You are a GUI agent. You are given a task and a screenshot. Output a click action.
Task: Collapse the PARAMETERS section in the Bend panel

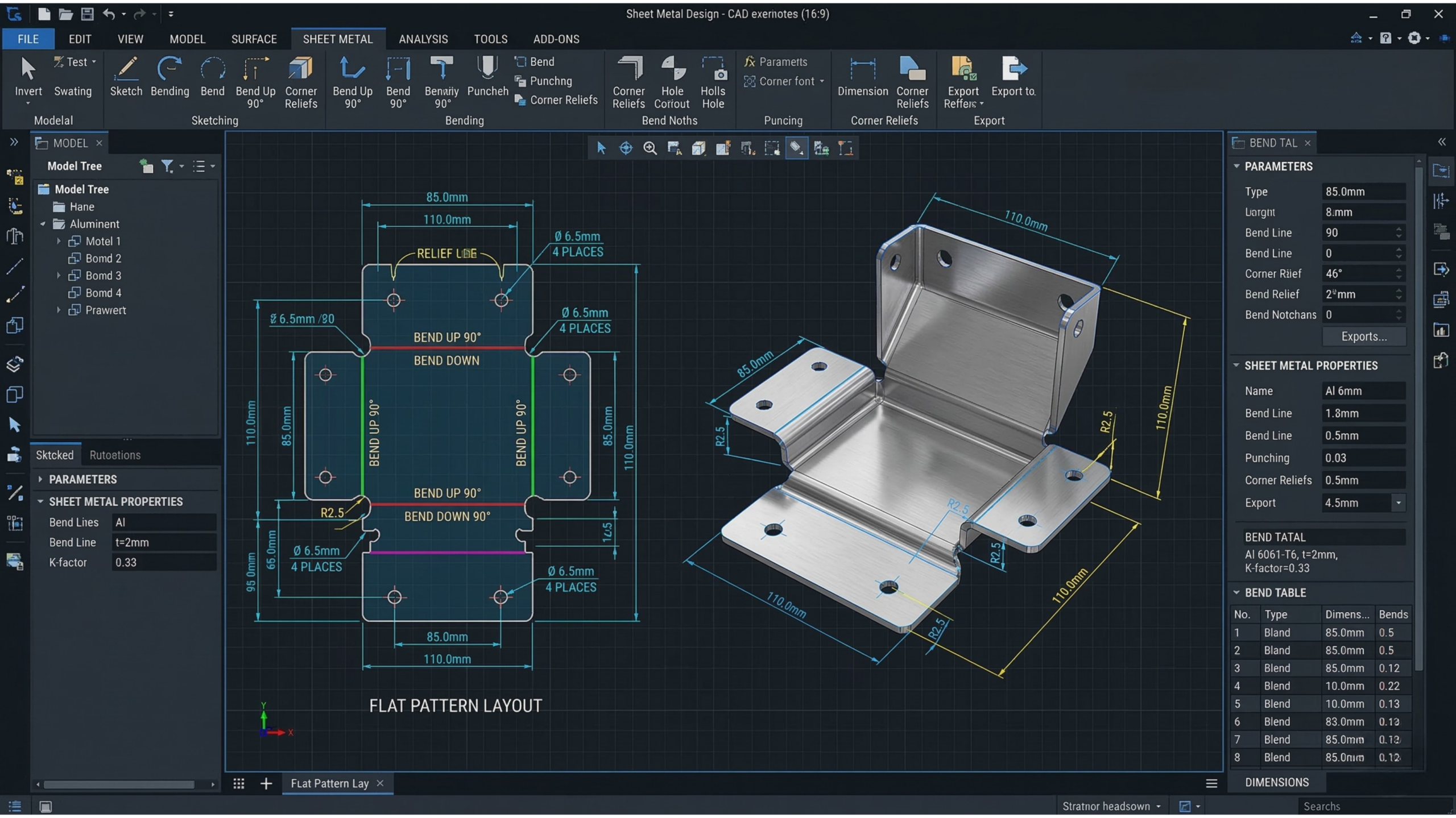click(1239, 166)
